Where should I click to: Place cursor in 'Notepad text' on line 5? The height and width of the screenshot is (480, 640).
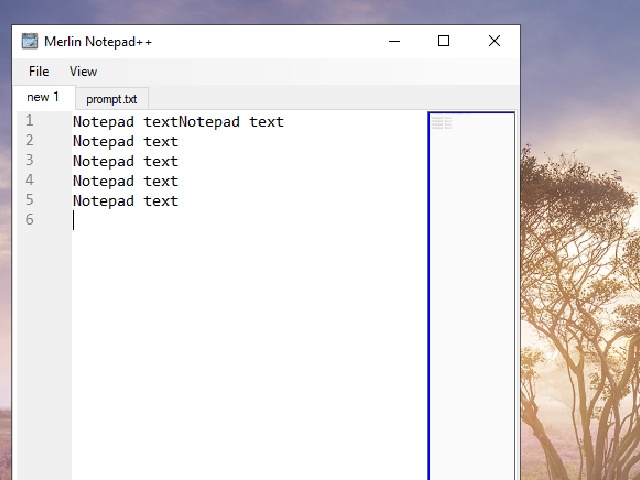pos(126,201)
